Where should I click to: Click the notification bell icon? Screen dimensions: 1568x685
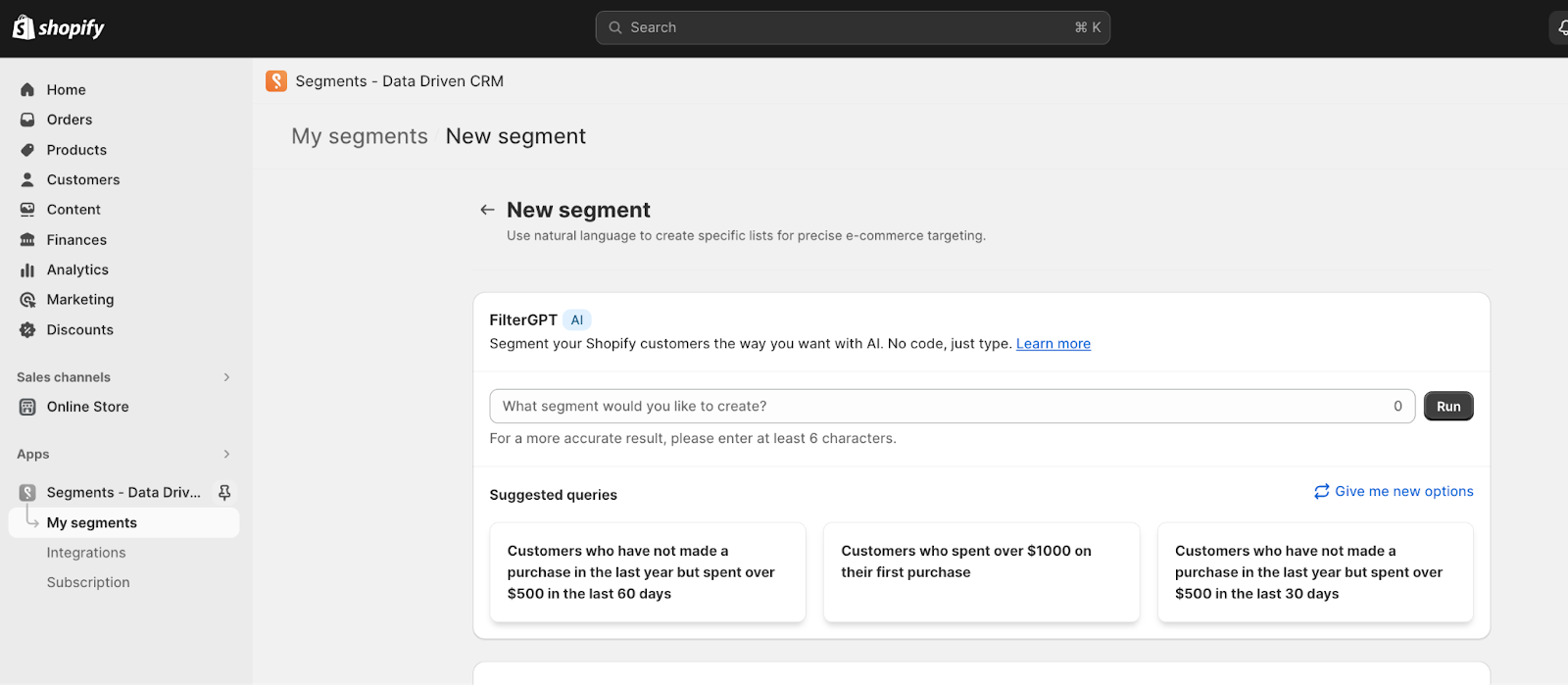1561,27
